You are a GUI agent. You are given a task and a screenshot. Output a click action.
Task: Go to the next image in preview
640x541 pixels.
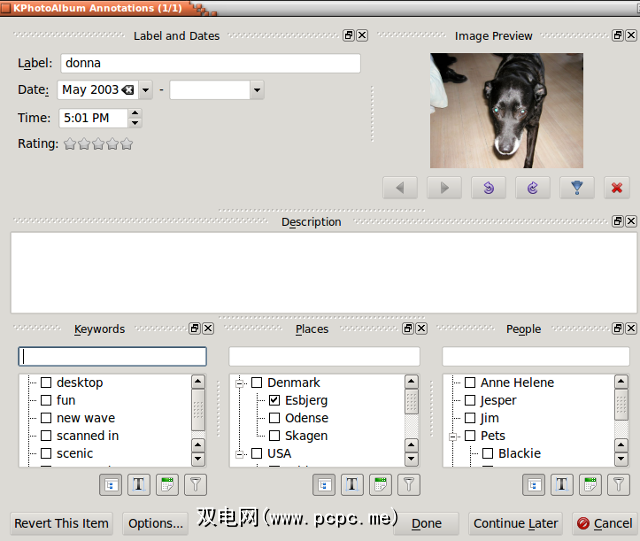444,187
